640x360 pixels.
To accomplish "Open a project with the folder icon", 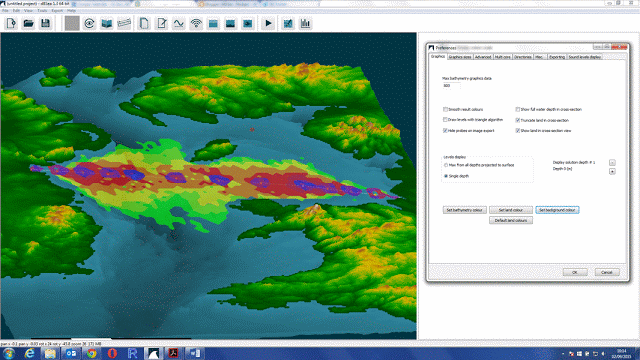I will [x=29, y=23].
